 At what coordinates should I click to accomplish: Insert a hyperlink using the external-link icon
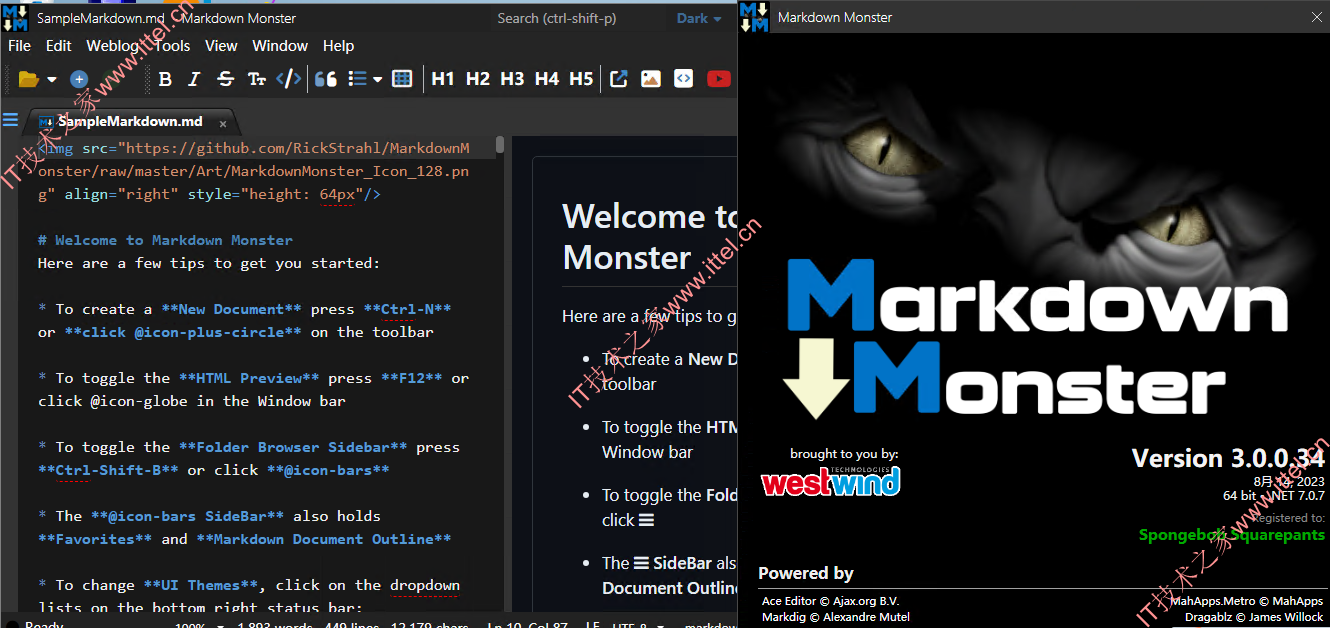(619, 79)
